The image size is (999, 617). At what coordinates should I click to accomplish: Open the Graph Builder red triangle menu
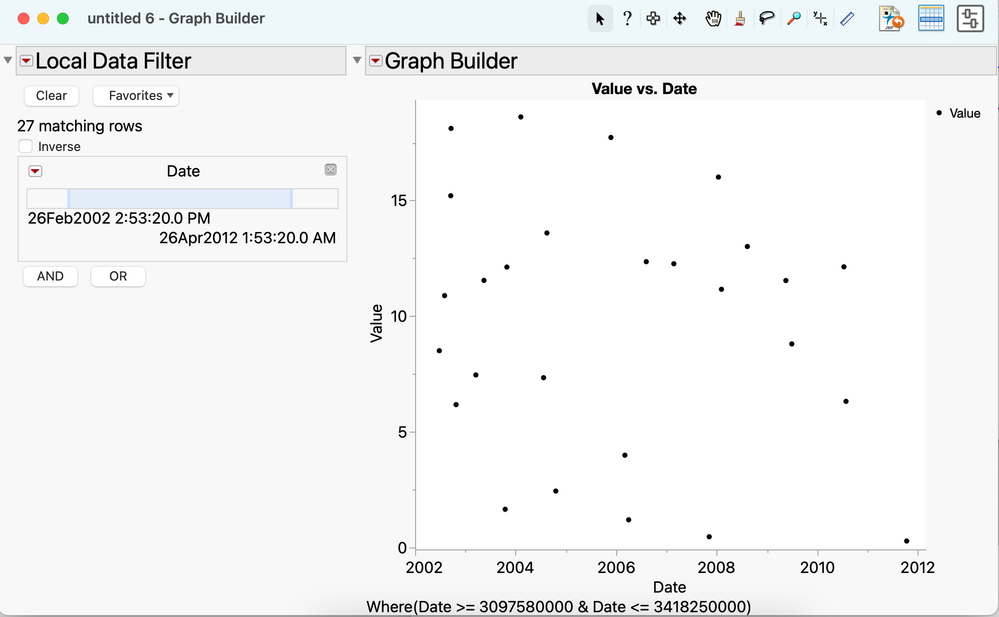[375, 61]
